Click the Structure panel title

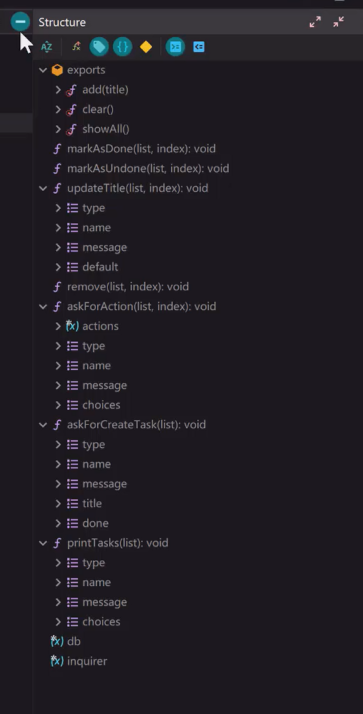(x=62, y=22)
